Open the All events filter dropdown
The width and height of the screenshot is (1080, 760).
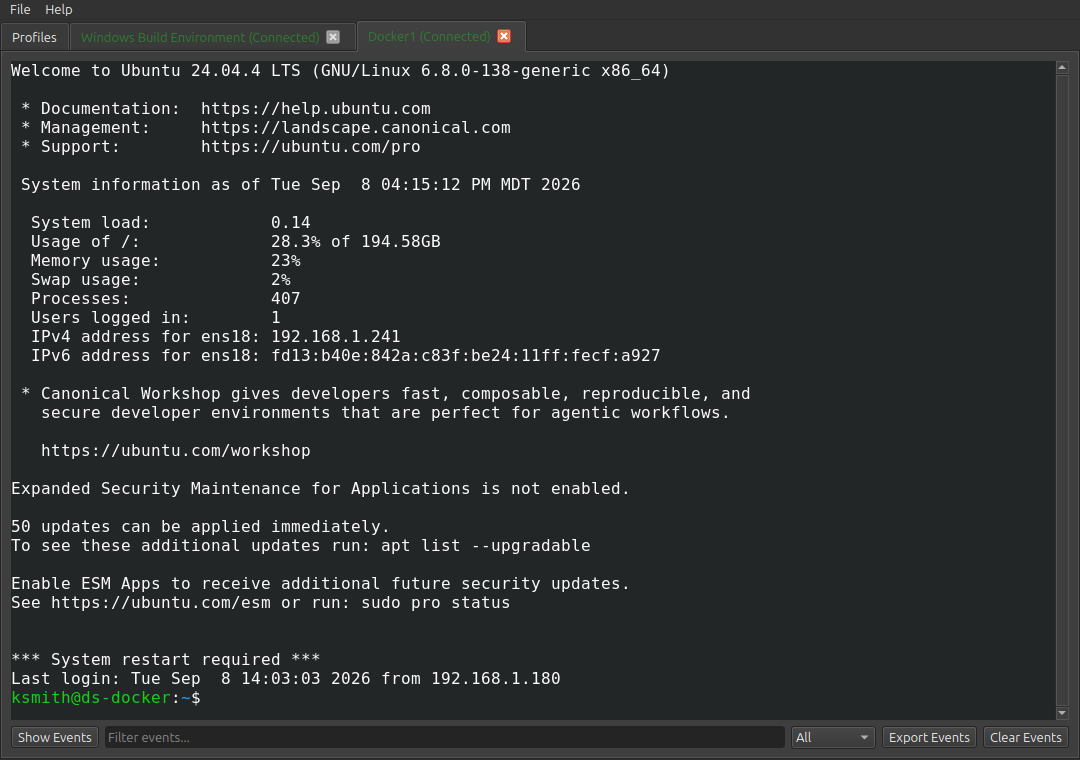pos(833,737)
